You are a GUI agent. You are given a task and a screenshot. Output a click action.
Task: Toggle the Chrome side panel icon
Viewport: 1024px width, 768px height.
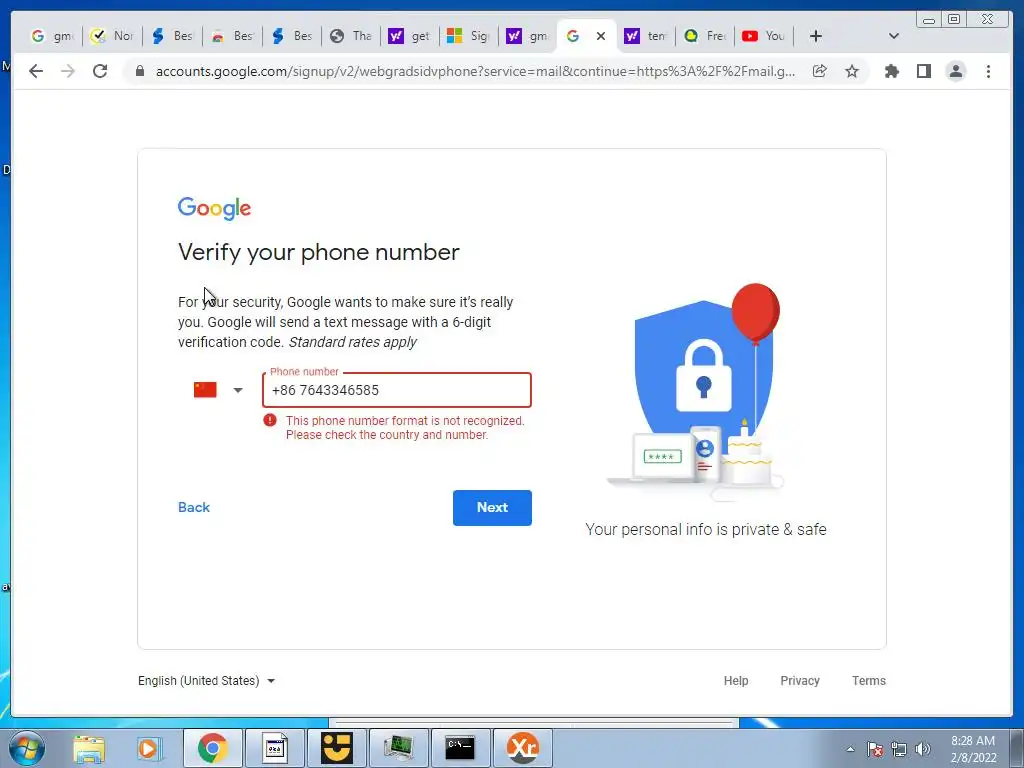click(x=923, y=71)
